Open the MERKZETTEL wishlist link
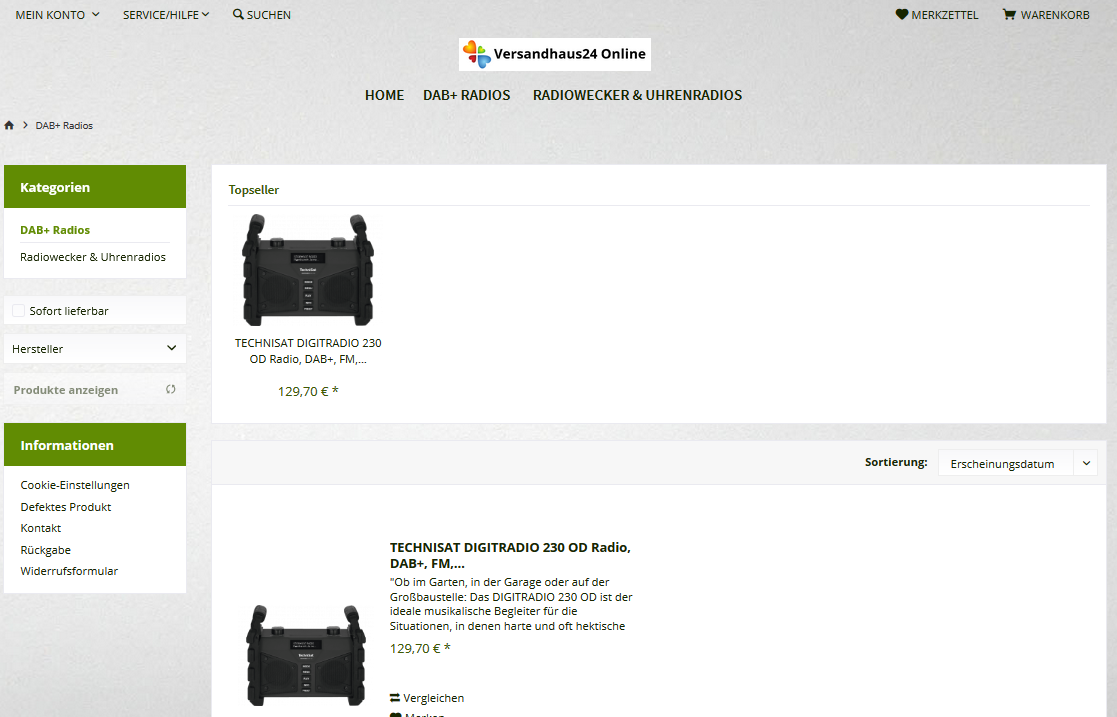1117x717 pixels. tap(937, 15)
